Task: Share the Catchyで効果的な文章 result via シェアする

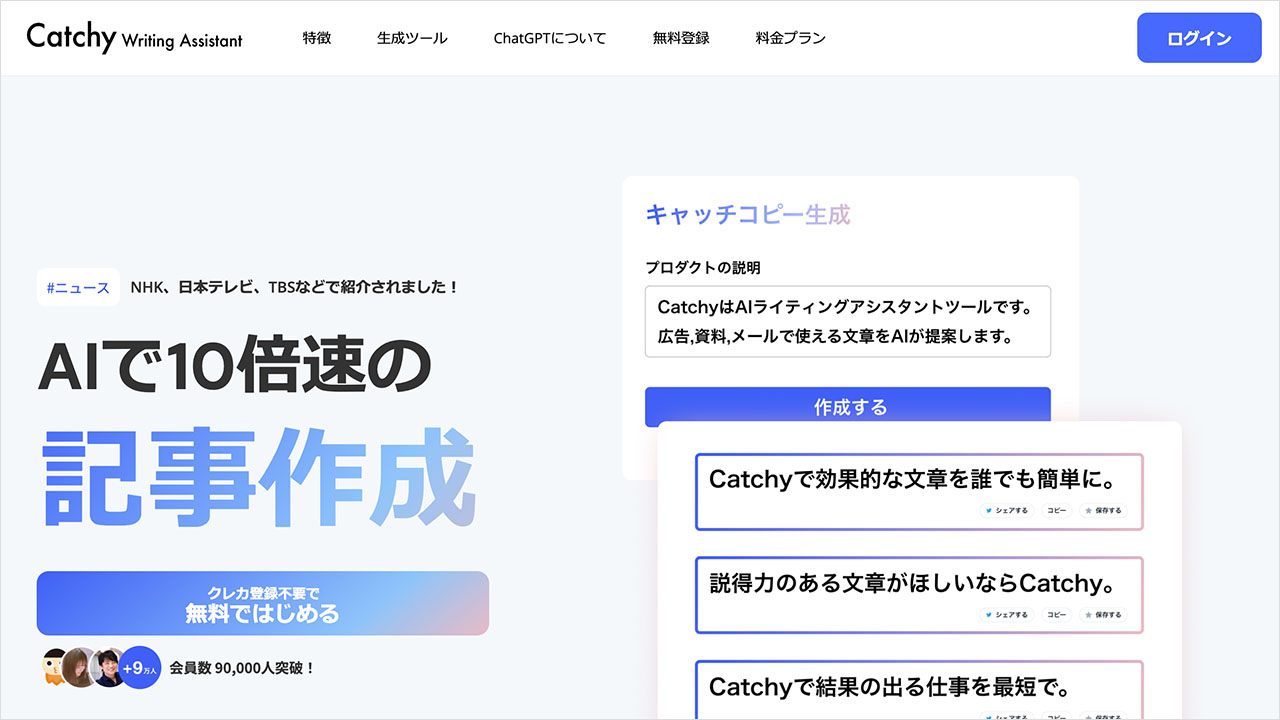Action: [x=1007, y=510]
